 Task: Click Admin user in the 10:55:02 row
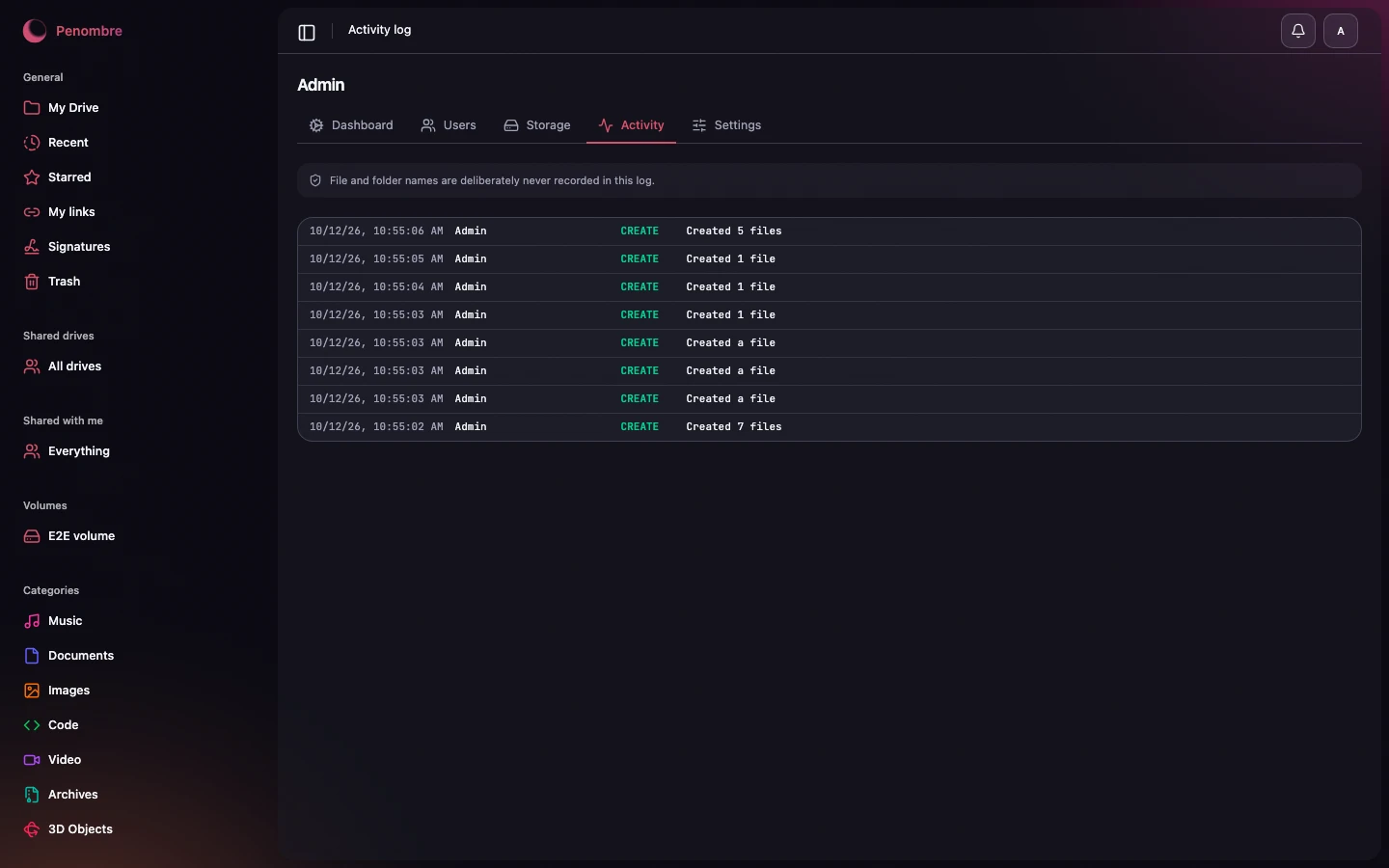pyautogui.click(x=471, y=426)
